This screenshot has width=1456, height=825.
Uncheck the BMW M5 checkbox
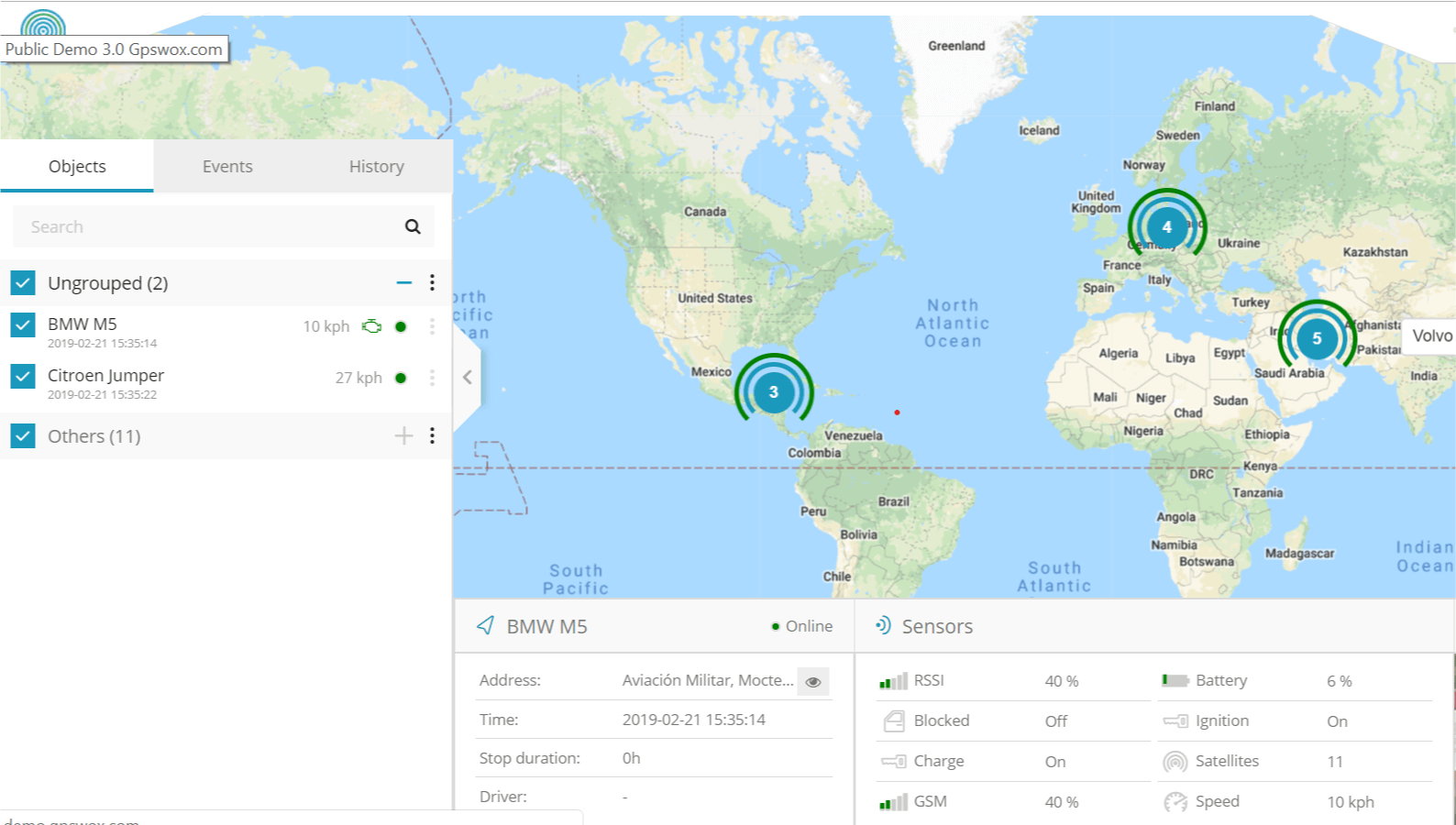(x=23, y=324)
